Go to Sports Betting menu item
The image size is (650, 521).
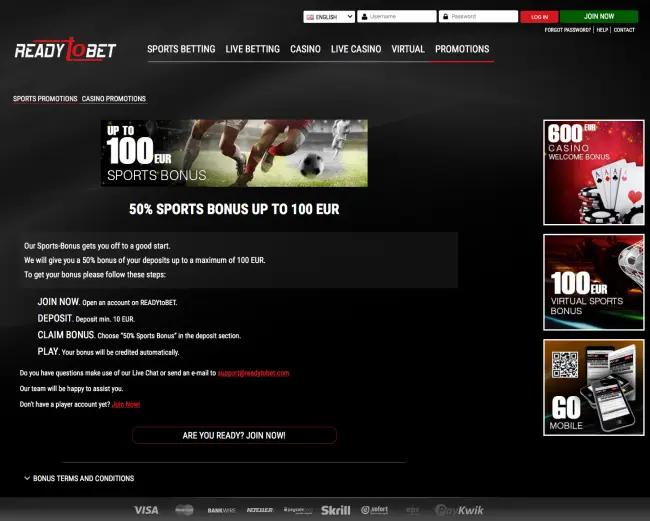181,49
